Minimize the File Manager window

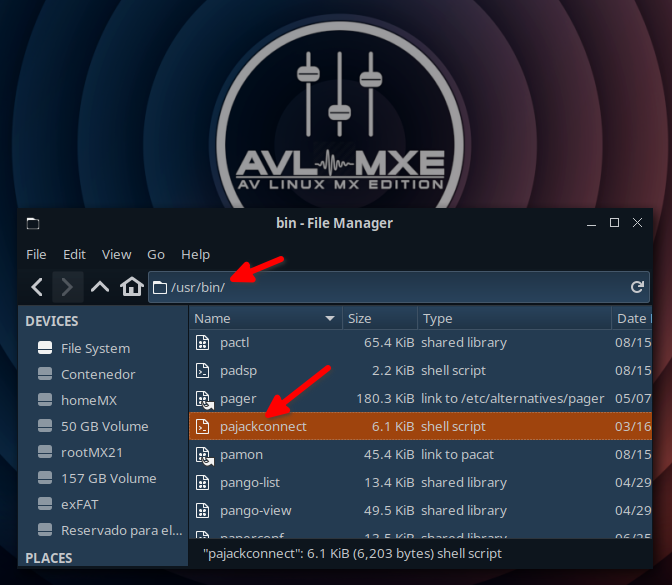[591, 223]
